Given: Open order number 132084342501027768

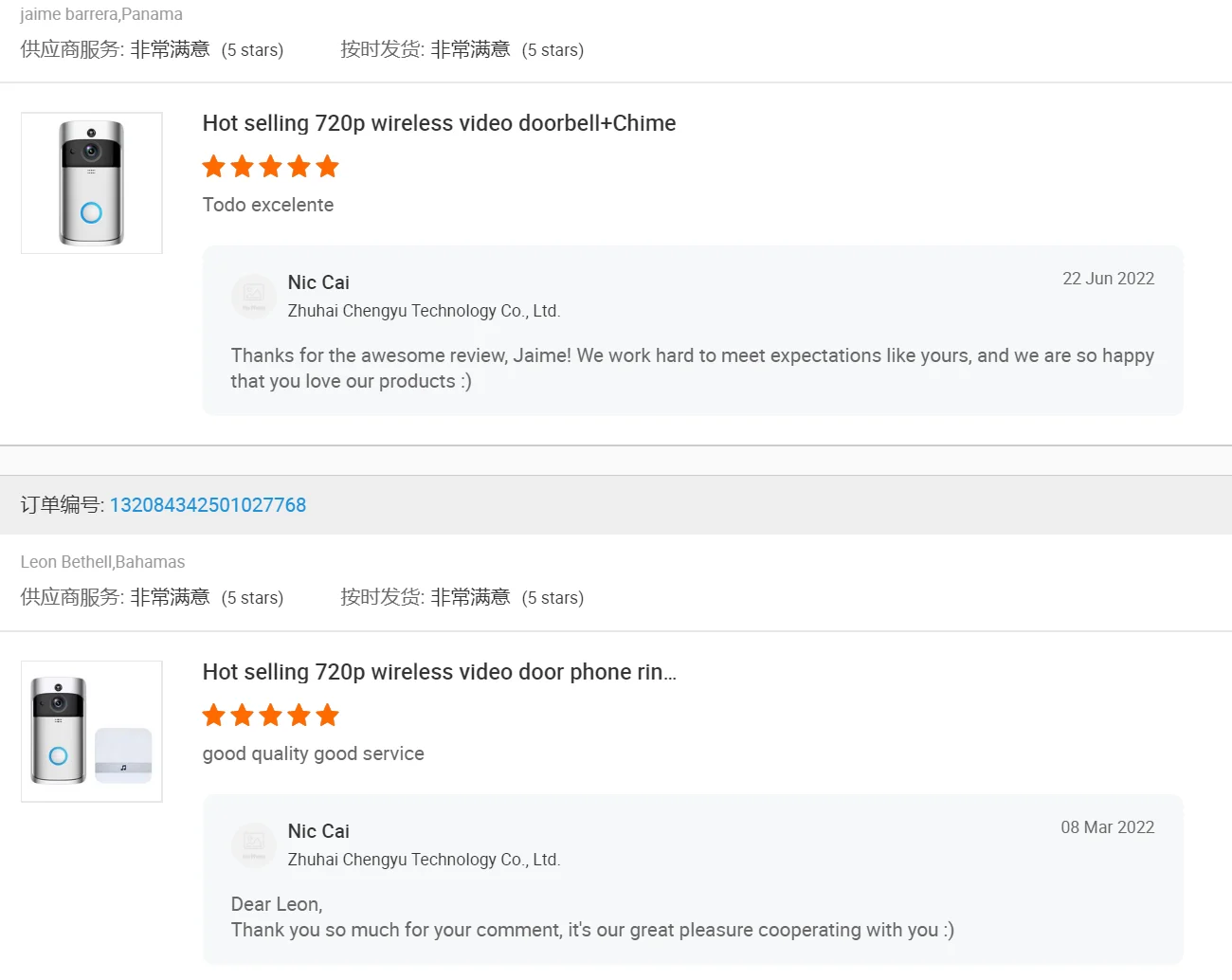Looking at the screenshot, I should click(x=208, y=505).
